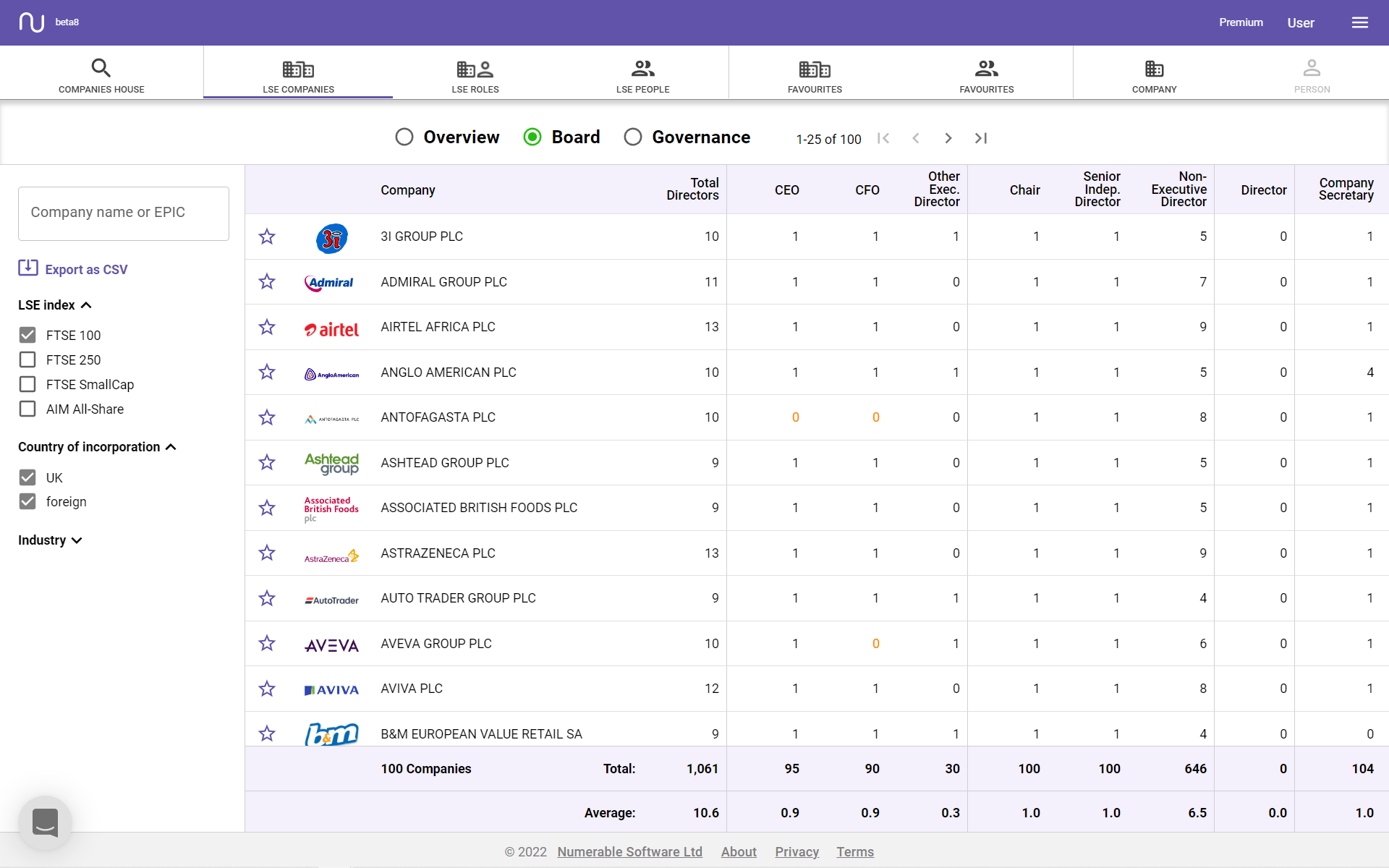Sort by the Total Directors column
The height and width of the screenshot is (868, 1389).
(x=692, y=190)
